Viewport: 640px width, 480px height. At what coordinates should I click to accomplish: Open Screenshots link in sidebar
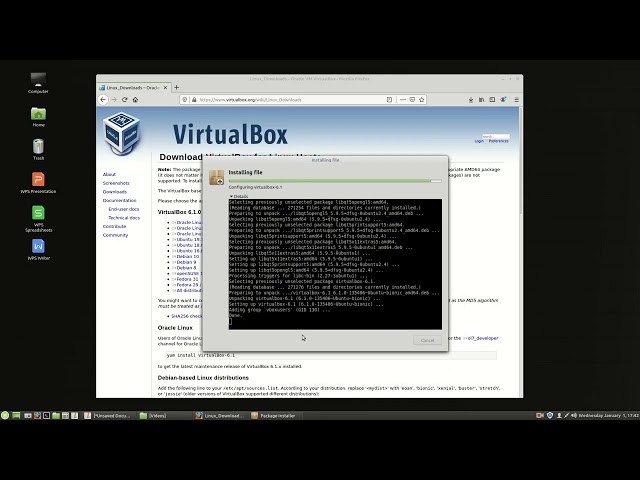pyautogui.click(x=116, y=183)
